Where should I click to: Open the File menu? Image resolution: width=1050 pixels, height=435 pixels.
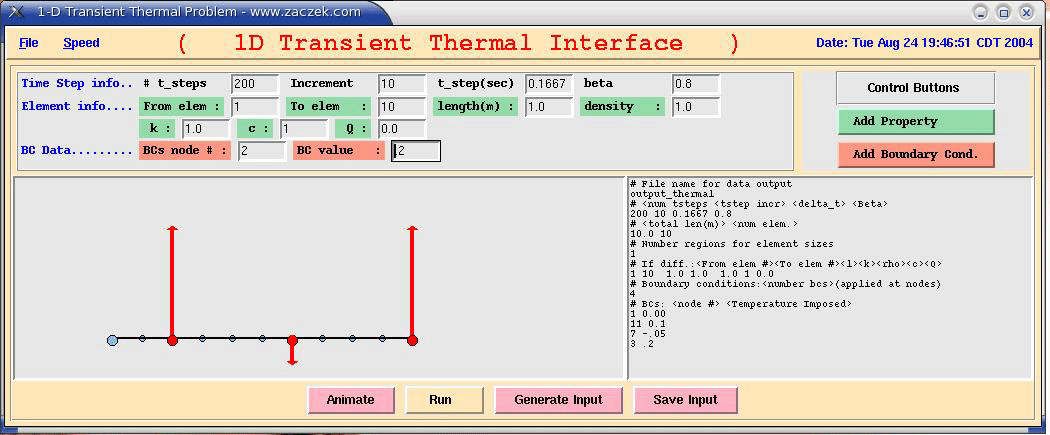tap(28, 43)
